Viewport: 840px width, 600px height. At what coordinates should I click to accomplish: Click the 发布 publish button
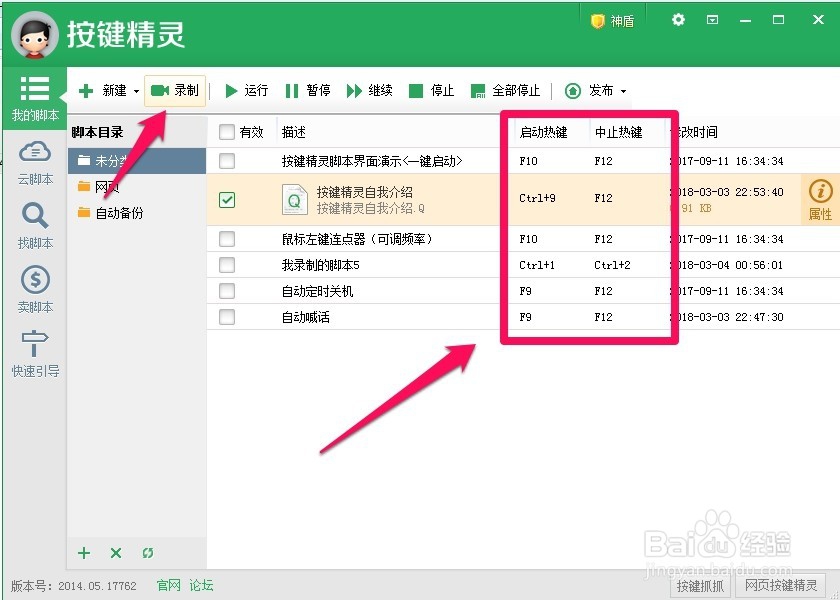[x=589, y=91]
